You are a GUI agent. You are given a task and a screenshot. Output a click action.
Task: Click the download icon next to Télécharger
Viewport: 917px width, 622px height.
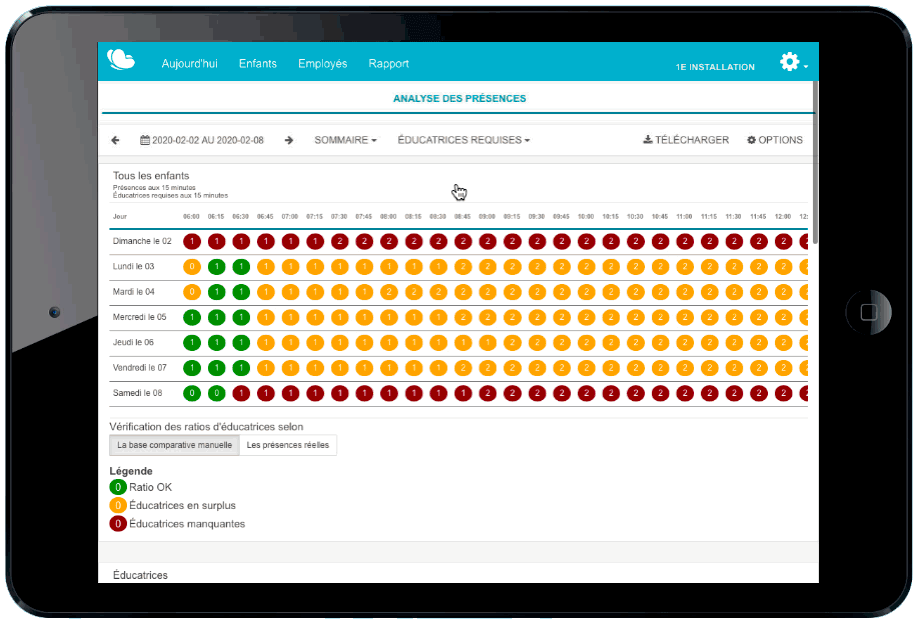(x=648, y=140)
